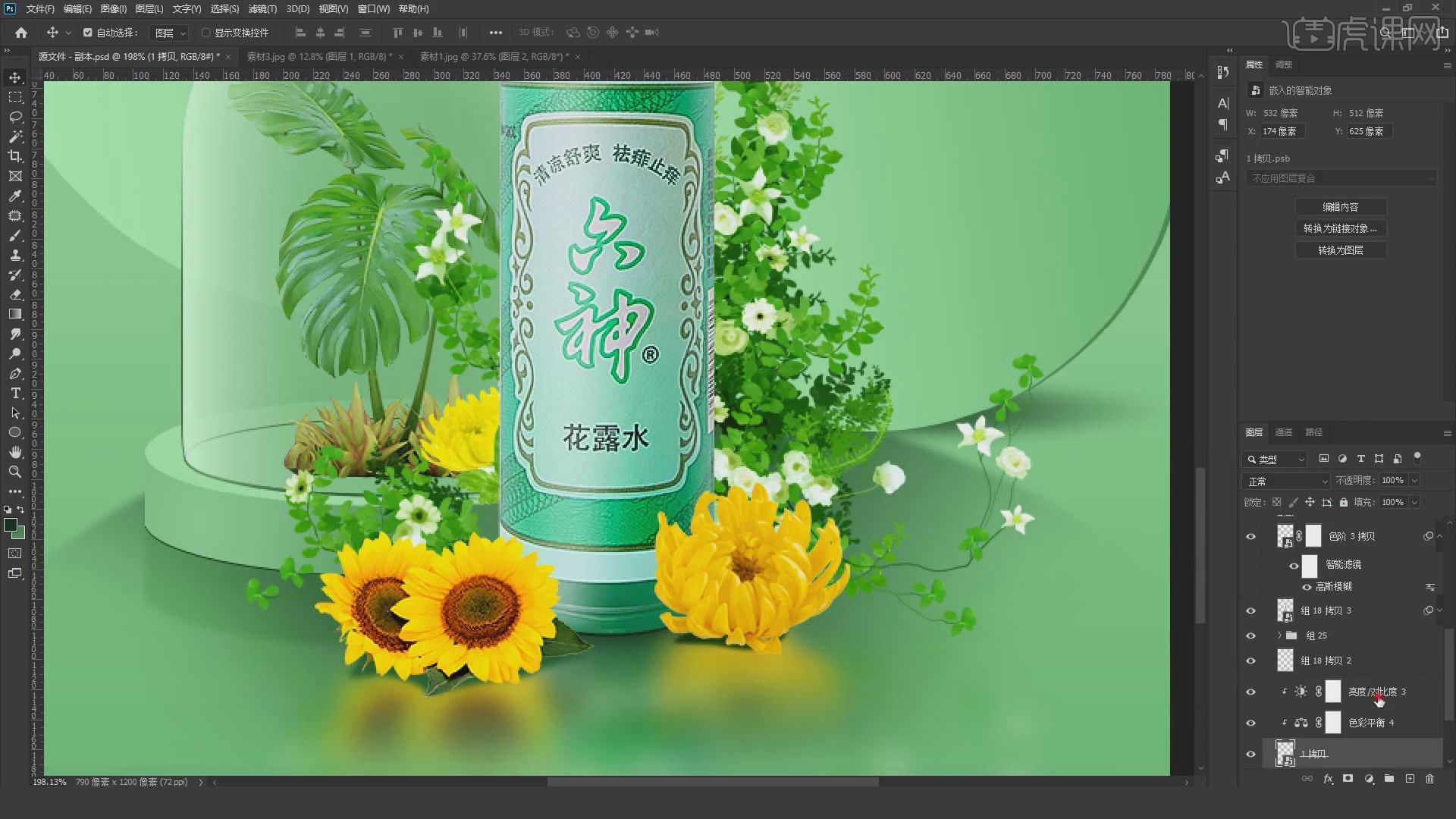Click the 编辑内容 button in Properties

click(x=1342, y=206)
